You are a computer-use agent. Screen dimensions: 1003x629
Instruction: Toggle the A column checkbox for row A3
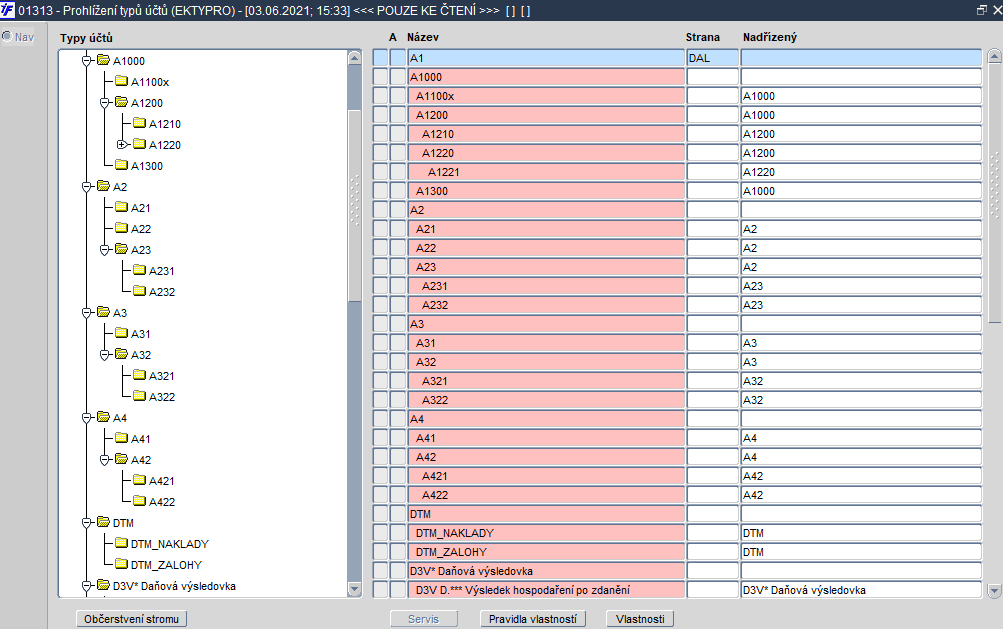(x=398, y=324)
